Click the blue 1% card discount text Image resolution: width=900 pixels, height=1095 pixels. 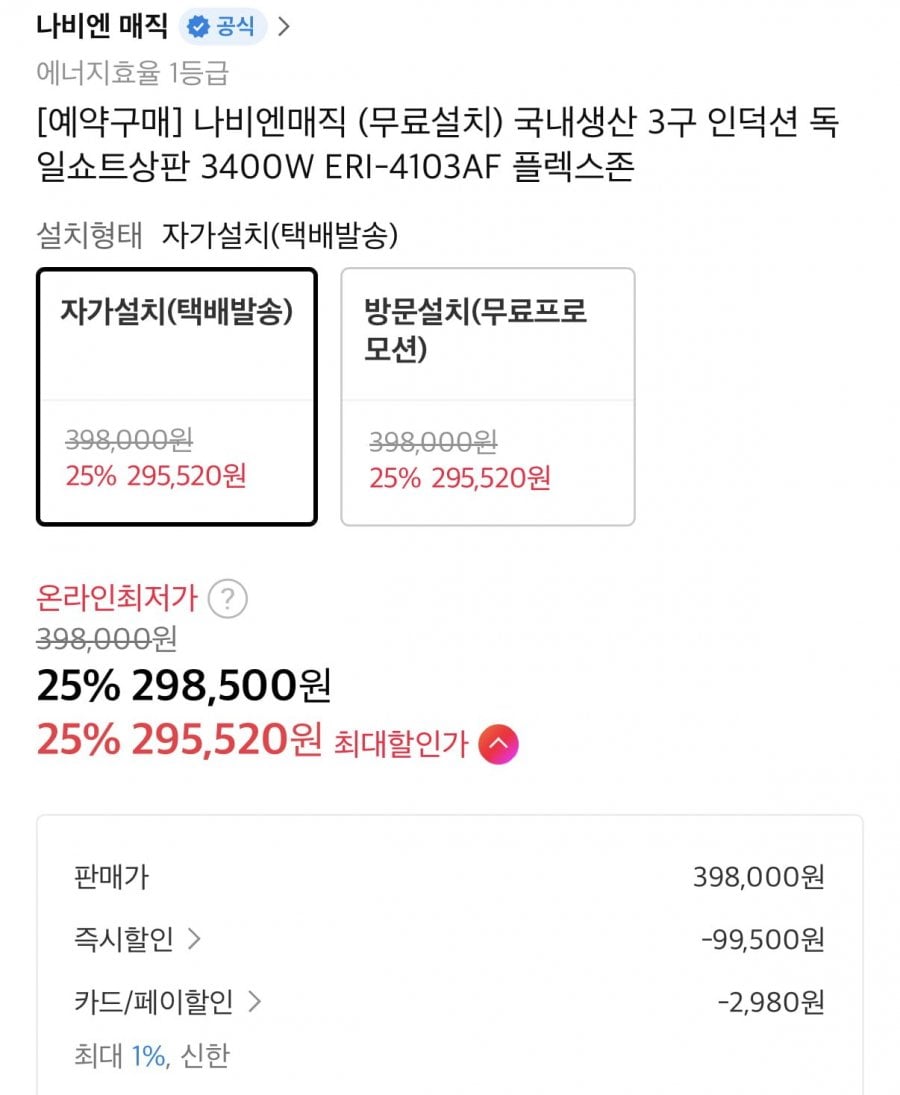tap(148, 1056)
